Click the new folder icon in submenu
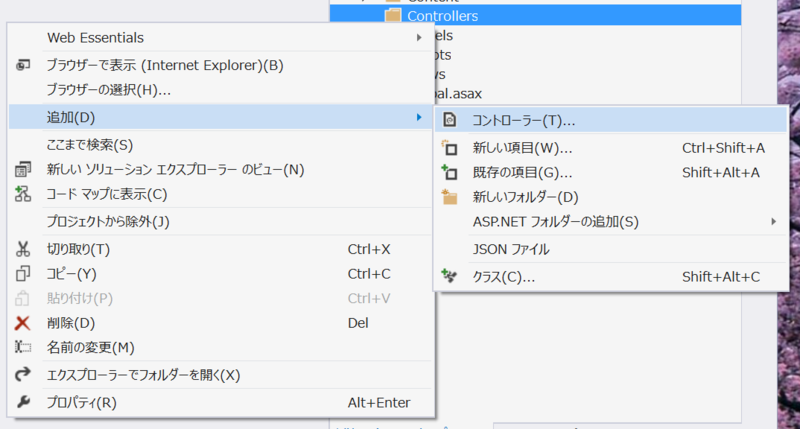Image resolution: width=800 pixels, height=429 pixels. tap(449, 197)
